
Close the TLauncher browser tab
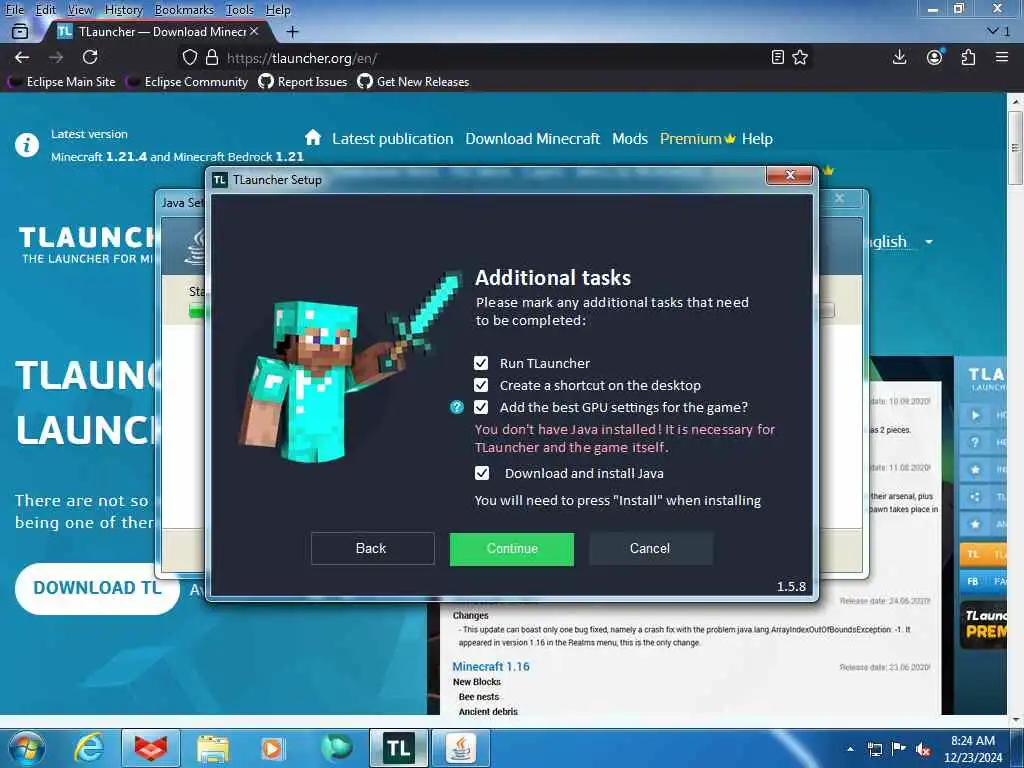(x=254, y=31)
